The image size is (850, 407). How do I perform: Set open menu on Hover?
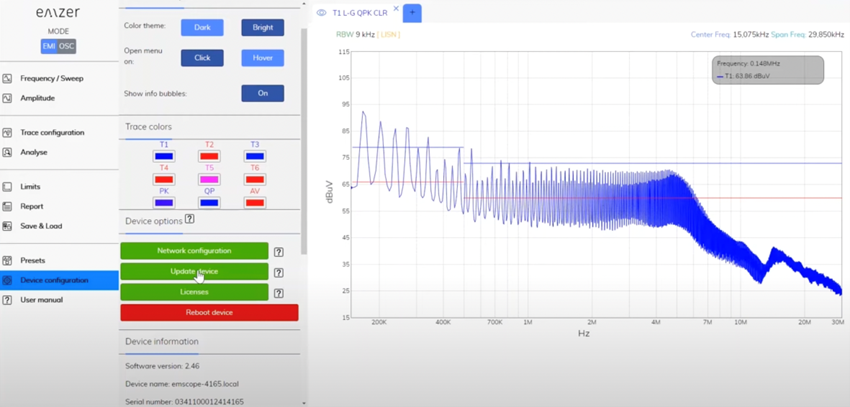coord(262,58)
